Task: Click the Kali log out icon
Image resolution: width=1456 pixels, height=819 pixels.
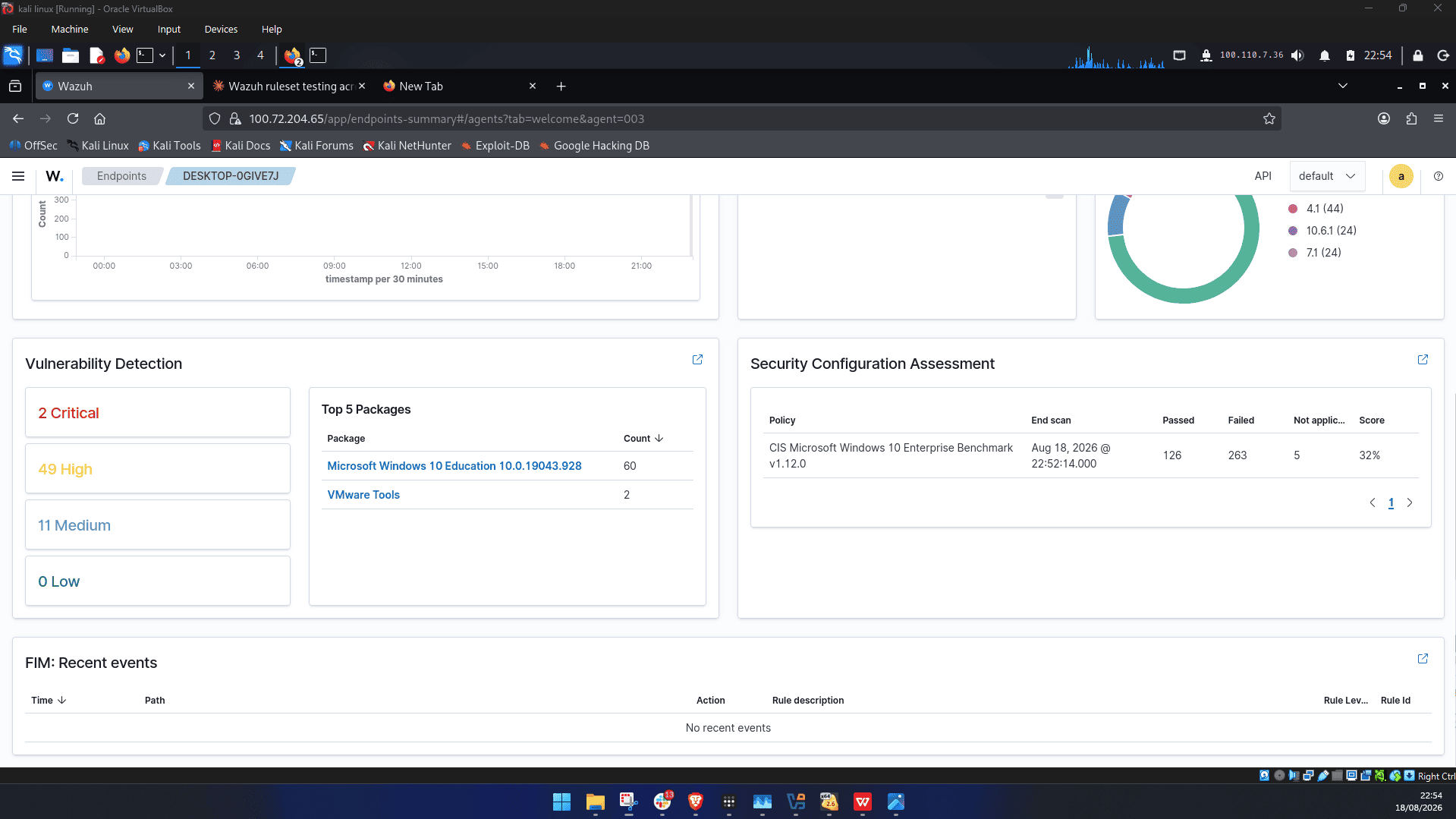Action: click(1443, 55)
